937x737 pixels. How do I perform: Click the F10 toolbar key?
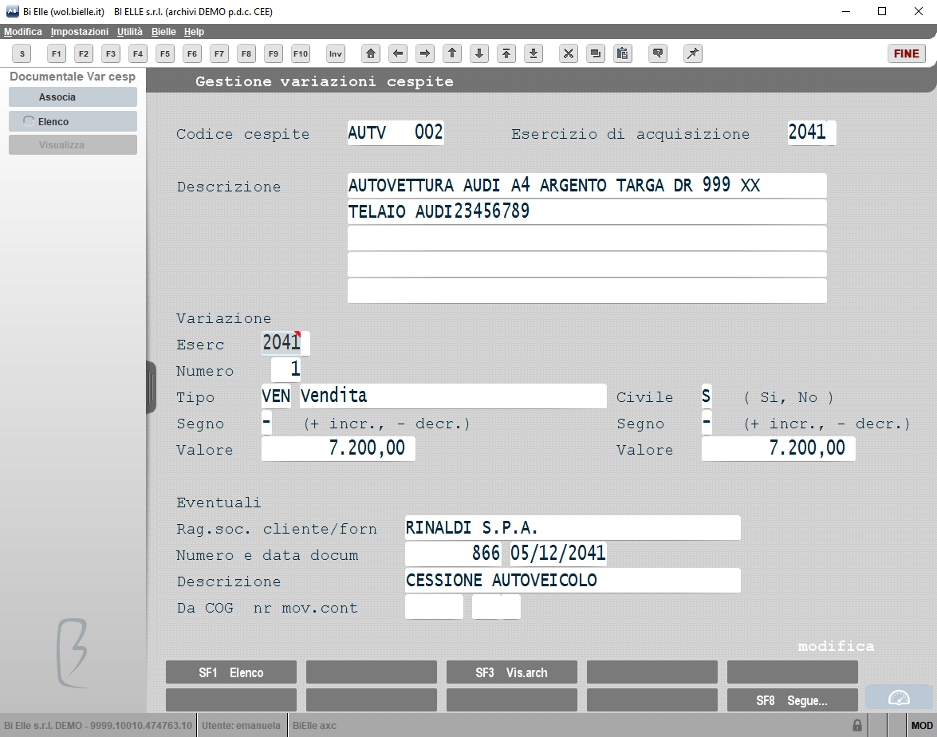tap(301, 54)
